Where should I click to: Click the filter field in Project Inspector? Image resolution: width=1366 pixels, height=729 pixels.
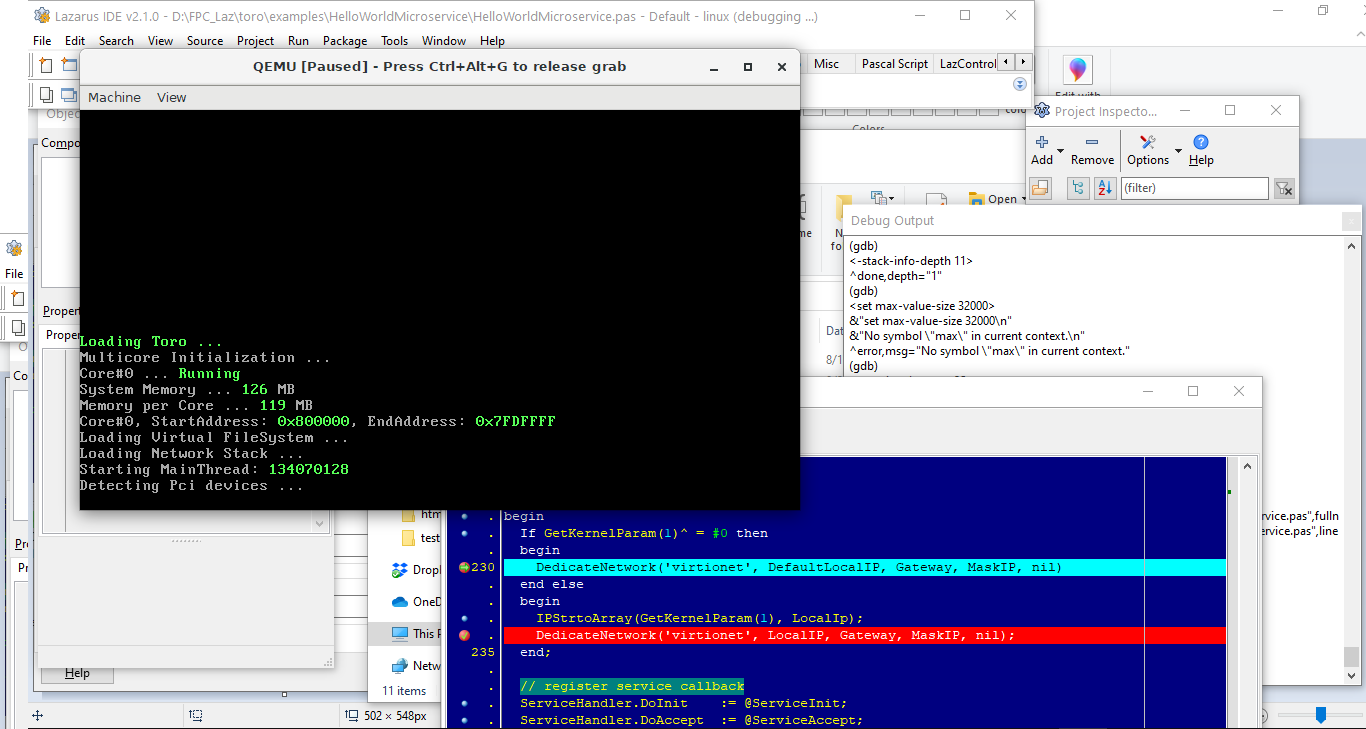tap(1194, 188)
